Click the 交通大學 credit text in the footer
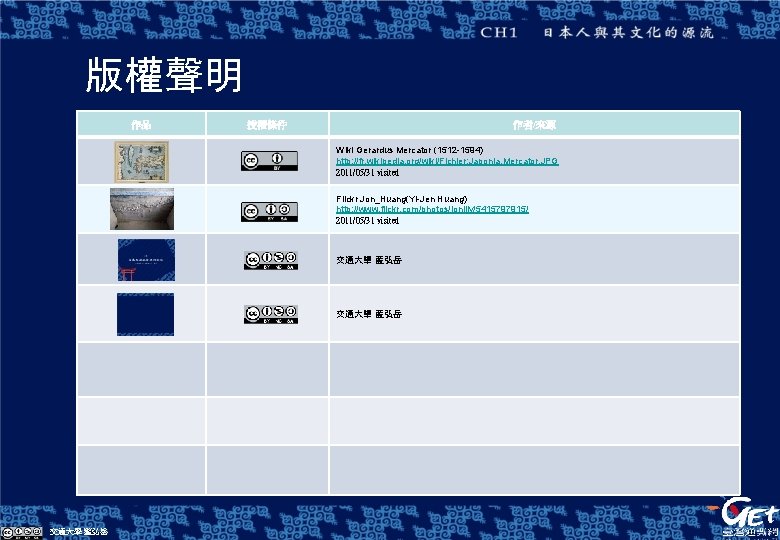Viewport: 780px width, 540px height. coord(79,532)
